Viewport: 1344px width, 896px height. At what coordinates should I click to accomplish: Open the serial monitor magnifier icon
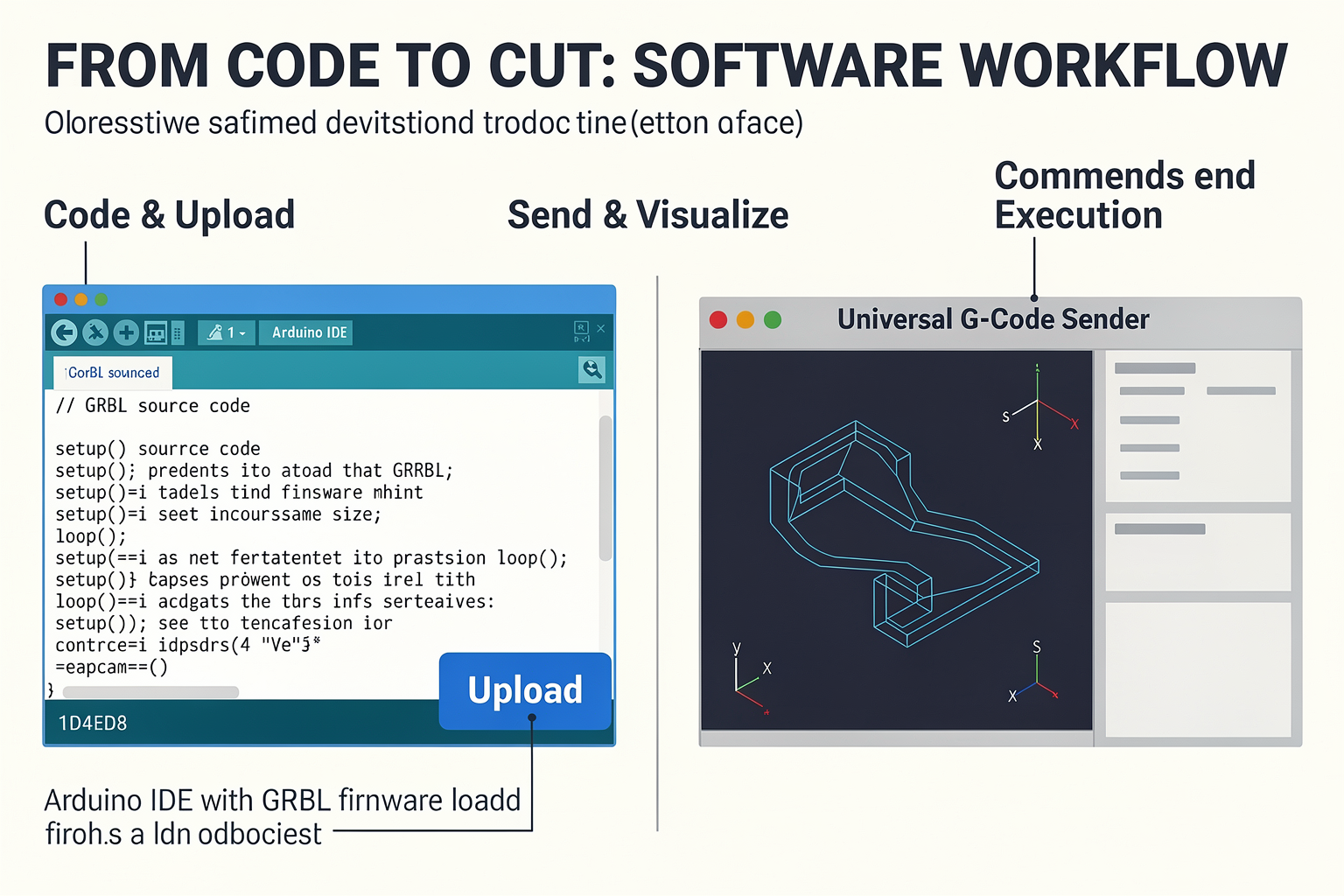pos(592,369)
